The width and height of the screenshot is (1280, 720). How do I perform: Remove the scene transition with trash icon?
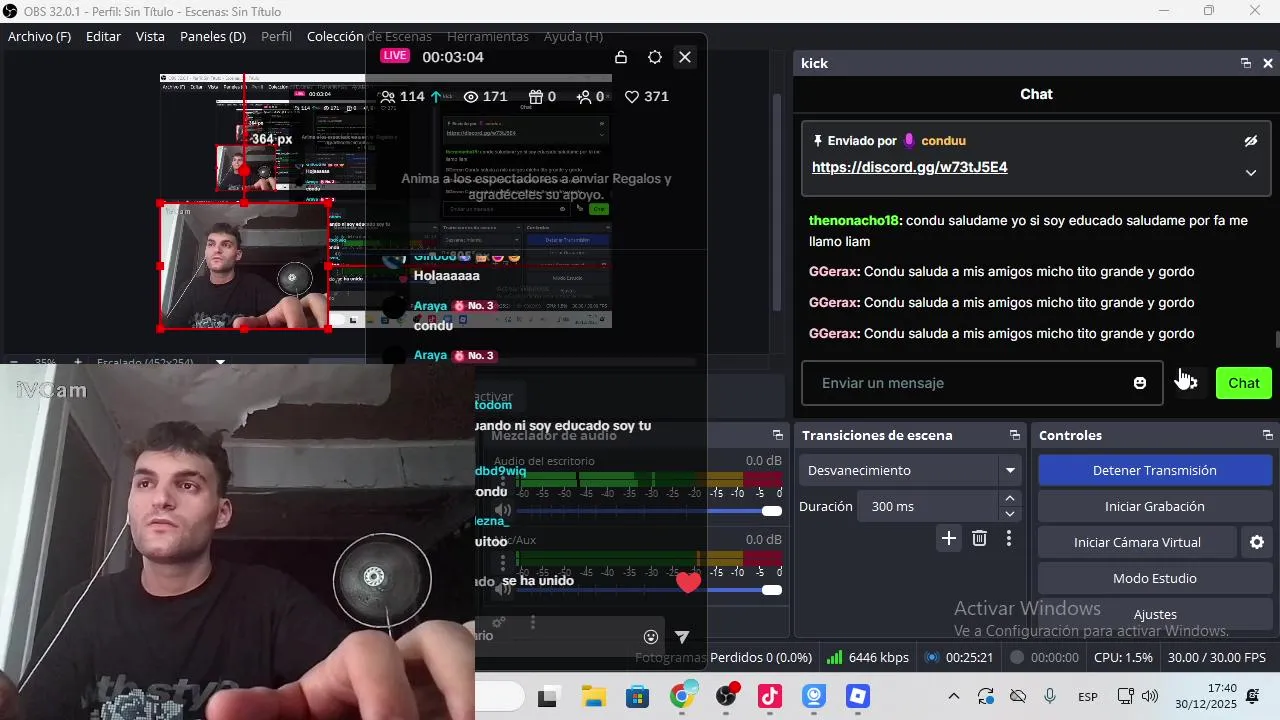(980, 539)
